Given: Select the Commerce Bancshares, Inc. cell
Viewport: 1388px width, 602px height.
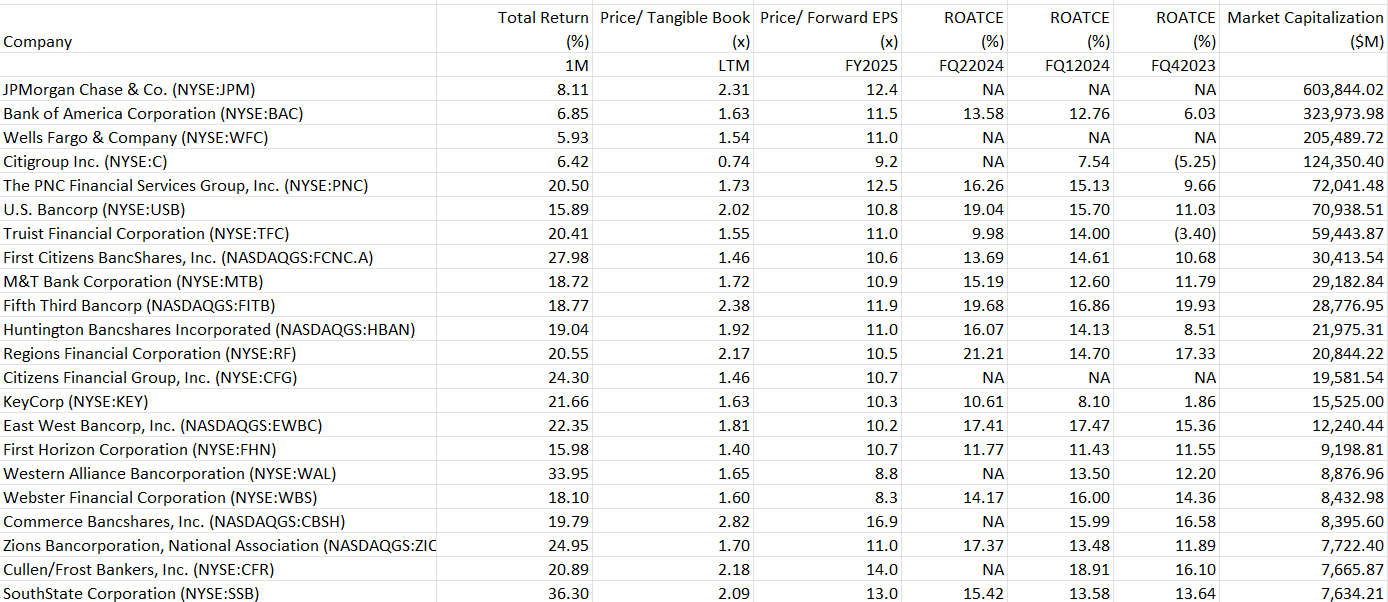Looking at the screenshot, I should click(x=218, y=521).
